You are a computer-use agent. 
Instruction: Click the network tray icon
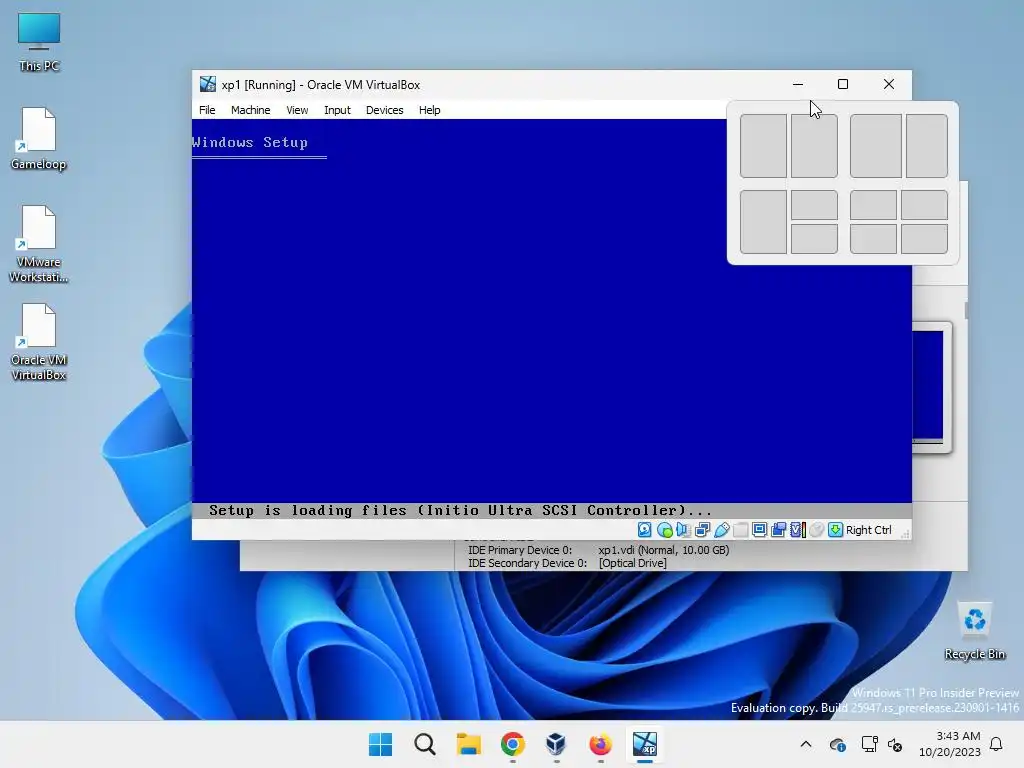pos(869,744)
